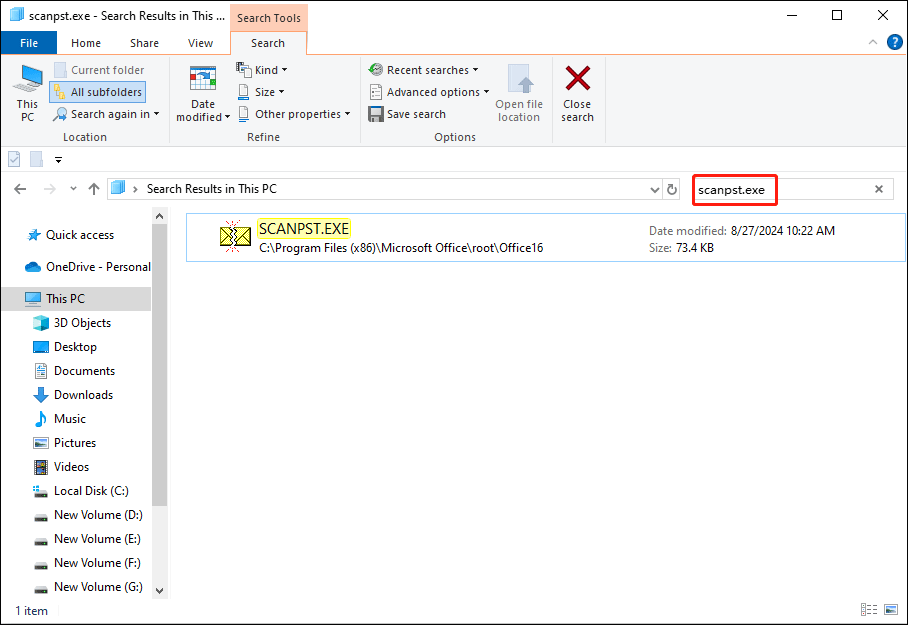Open OneDrive - Personal in sidebar

click(x=88, y=267)
